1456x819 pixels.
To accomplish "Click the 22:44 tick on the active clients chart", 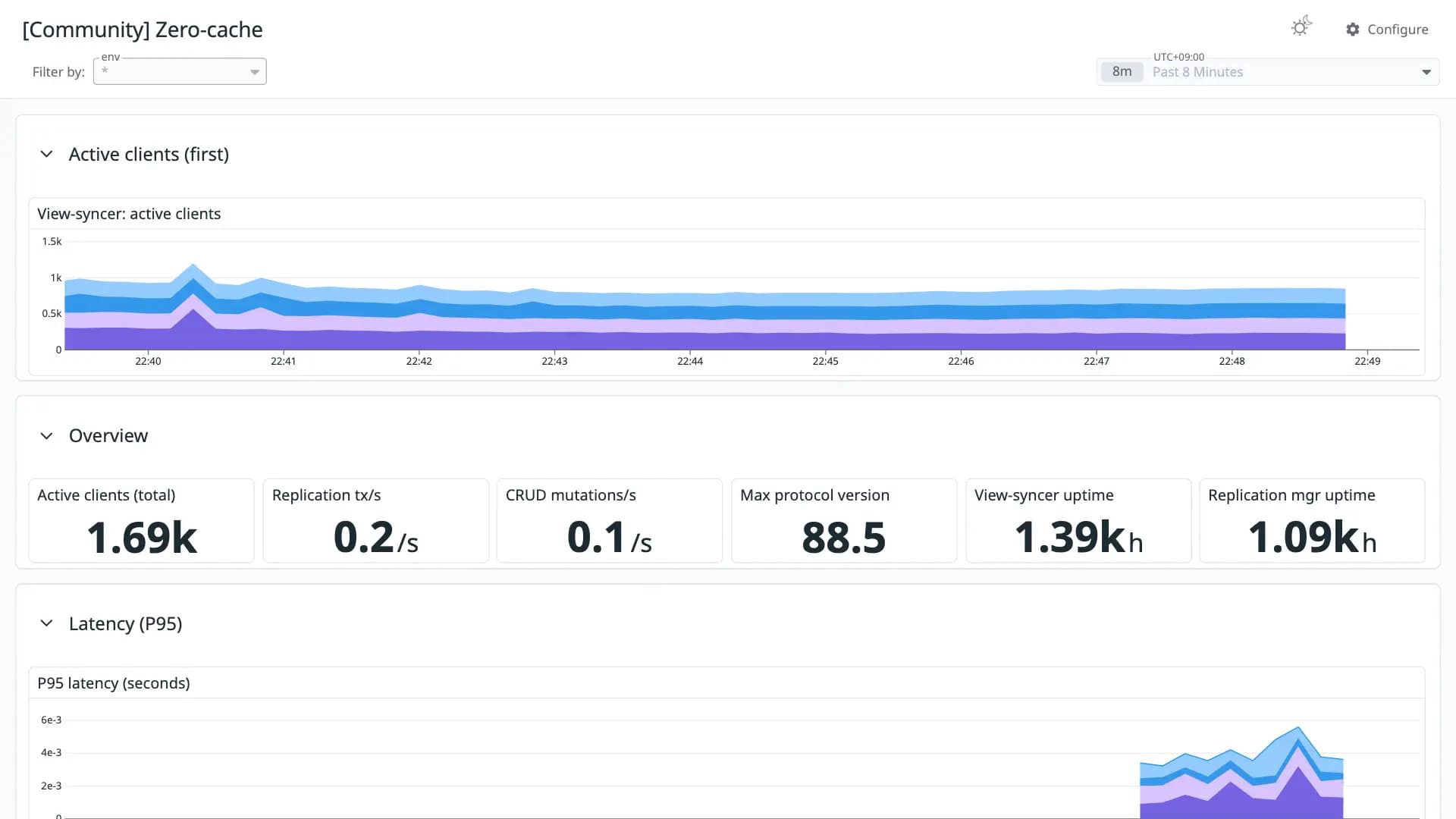I will (x=690, y=361).
